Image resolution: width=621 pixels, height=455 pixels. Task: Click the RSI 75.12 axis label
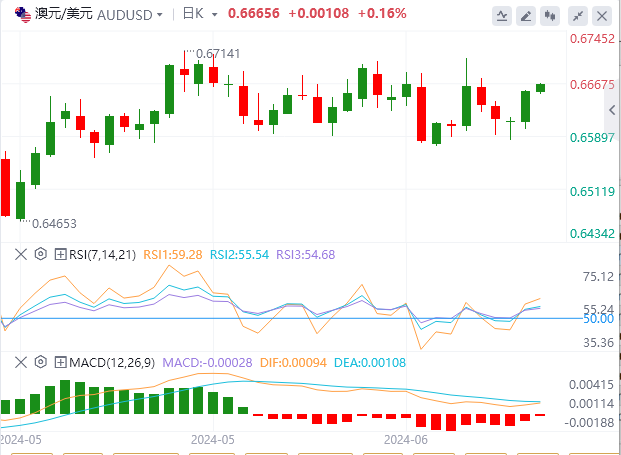(x=598, y=276)
